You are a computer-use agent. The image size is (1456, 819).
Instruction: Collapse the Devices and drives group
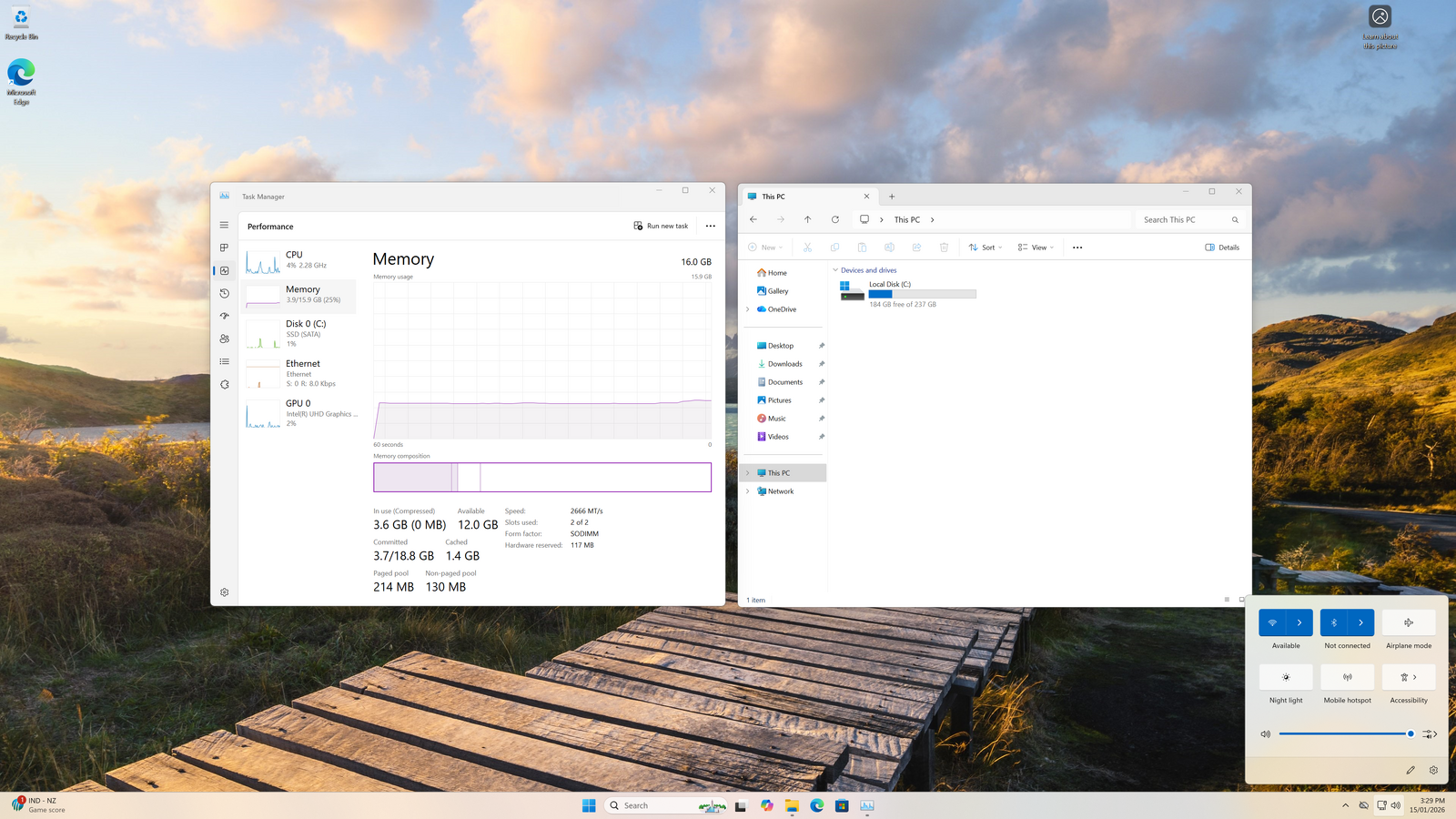pyautogui.click(x=835, y=270)
